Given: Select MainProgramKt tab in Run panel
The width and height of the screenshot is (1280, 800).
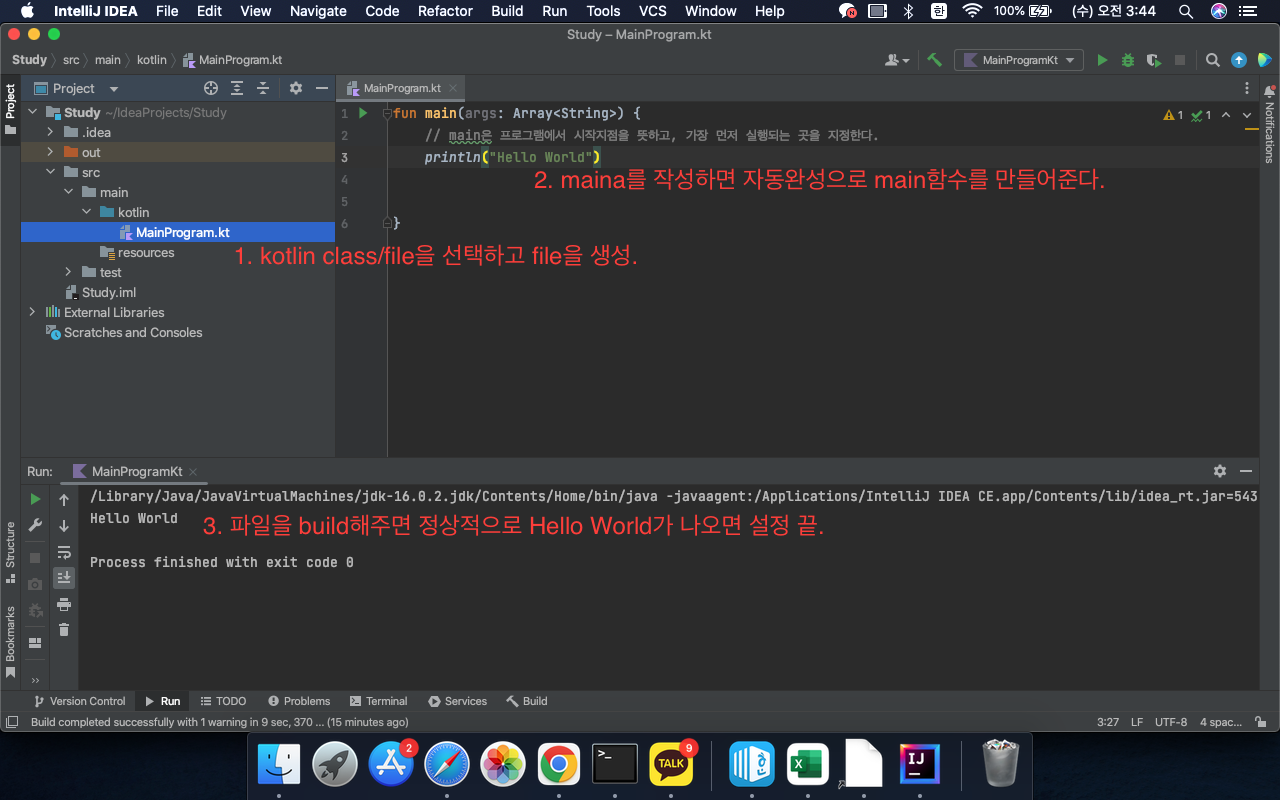Looking at the screenshot, I should (135, 471).
